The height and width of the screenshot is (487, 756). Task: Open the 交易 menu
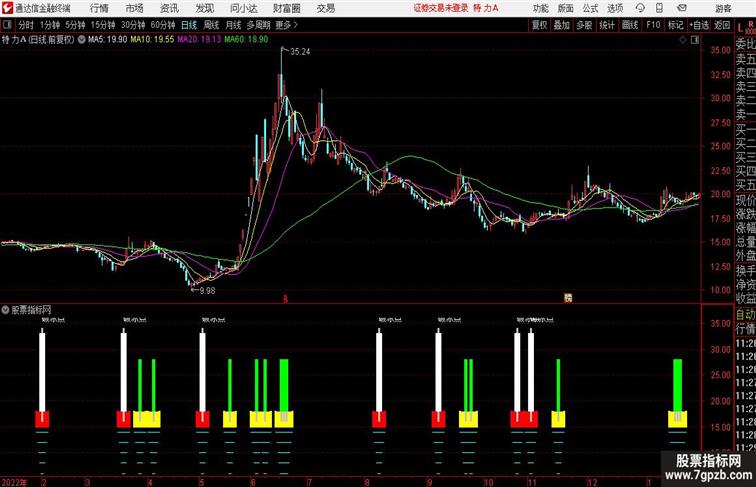325,8
